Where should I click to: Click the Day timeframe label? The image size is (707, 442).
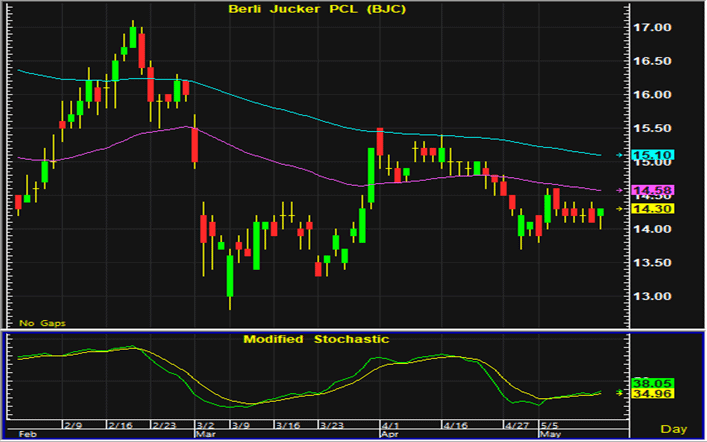pyautogui.click(x=674, y=429)
